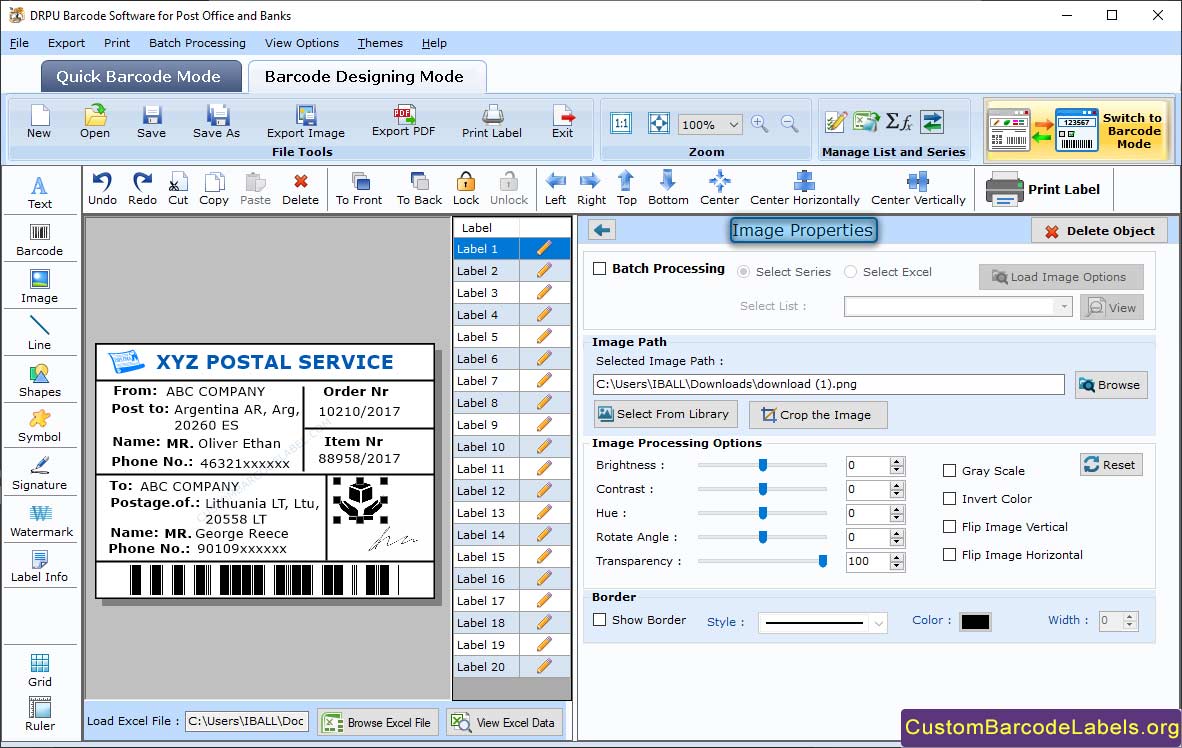Check Flip Image Horizontal

click(x=949, y=554)
